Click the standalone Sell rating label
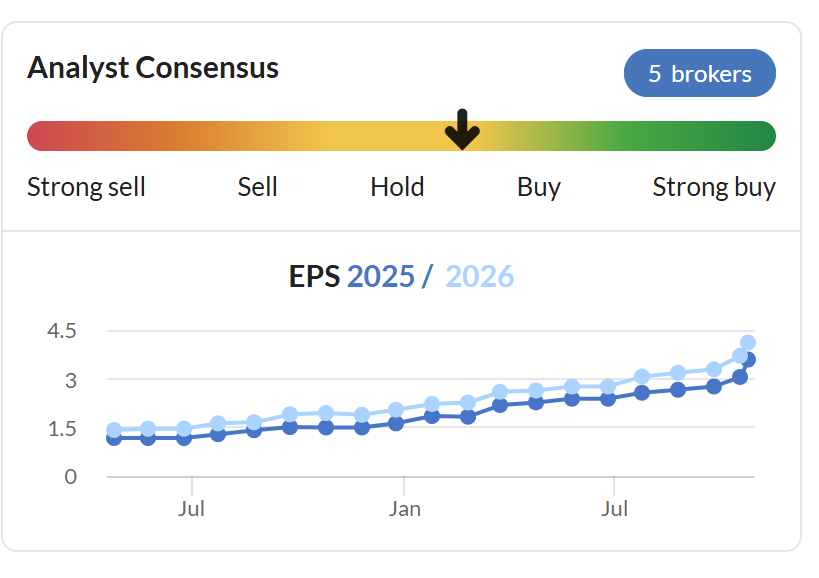Screen dimensions: 819x578 258,187
